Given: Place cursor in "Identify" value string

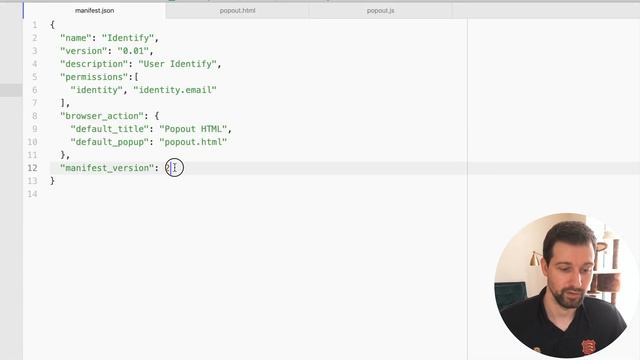Looking at the screenshot, I should coord(128,38).
